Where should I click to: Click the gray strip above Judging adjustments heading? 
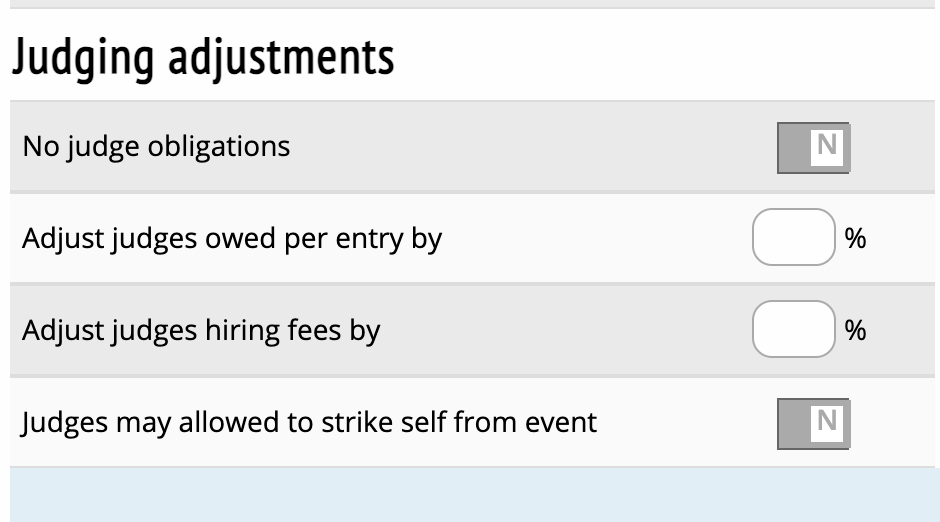[470, 4]
